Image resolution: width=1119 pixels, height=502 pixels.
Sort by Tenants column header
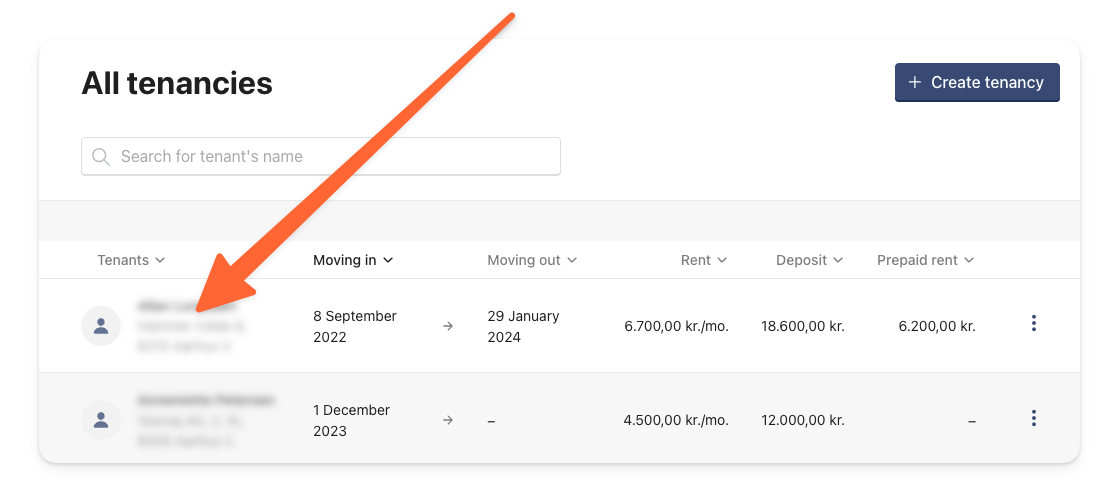[131, 260]
